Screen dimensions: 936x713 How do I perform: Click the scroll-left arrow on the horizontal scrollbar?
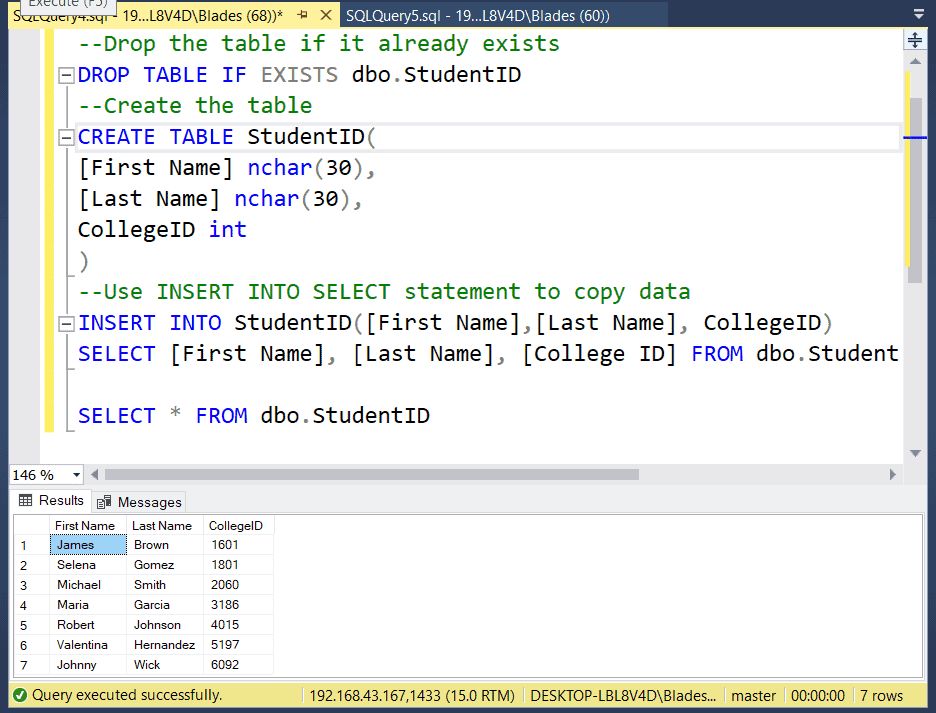93,476
